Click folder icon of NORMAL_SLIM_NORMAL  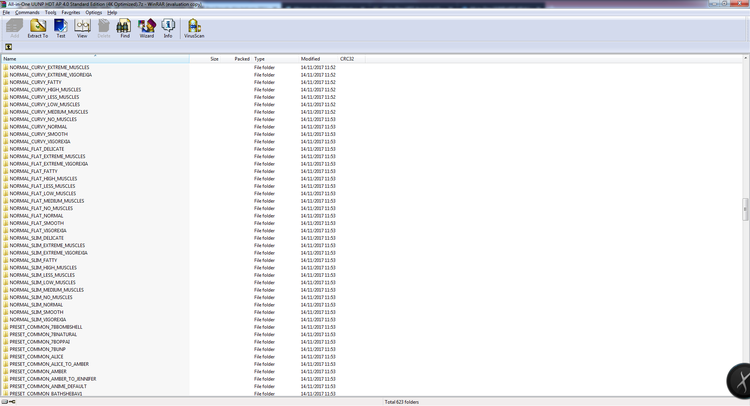point(6,305)
